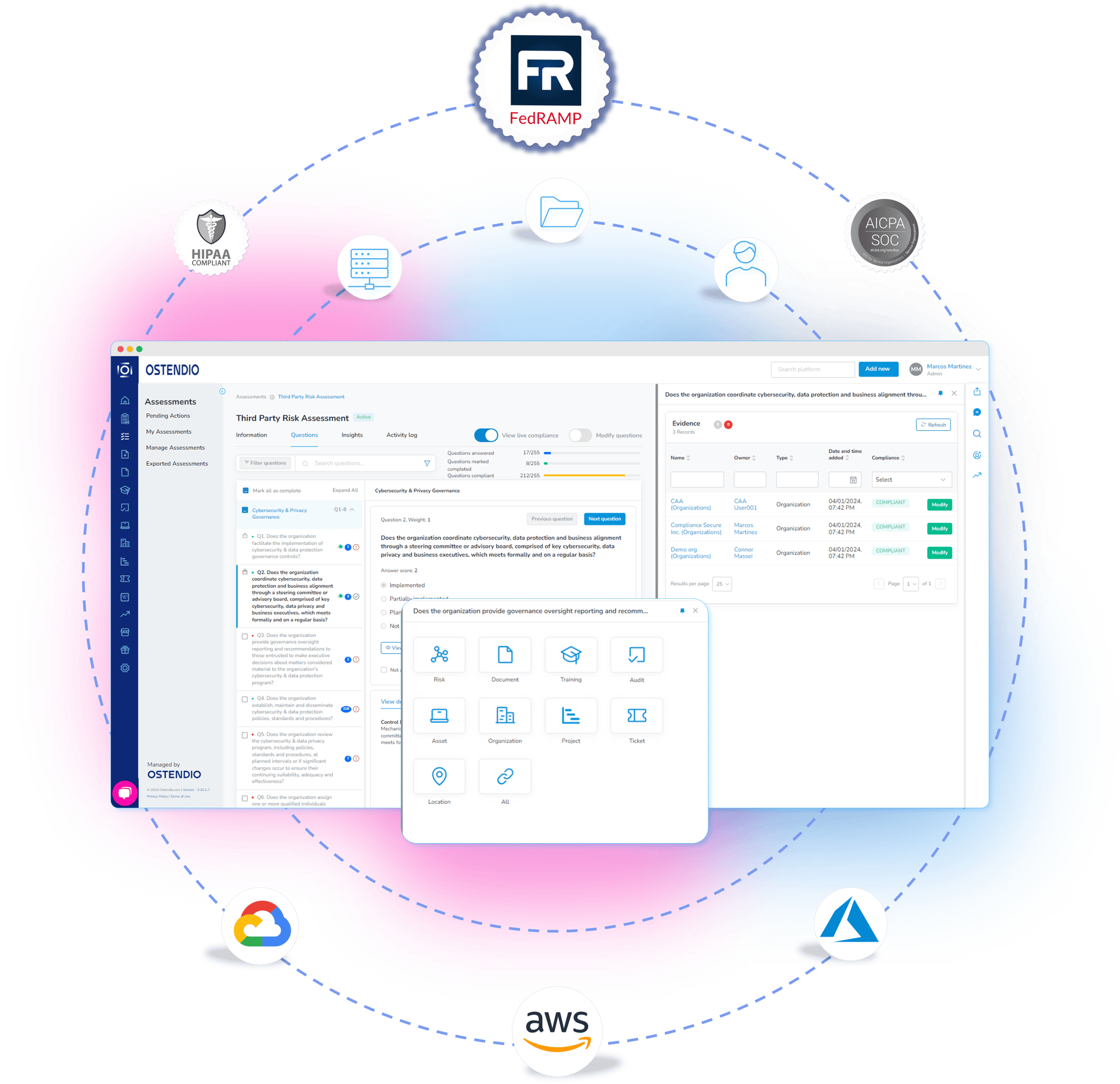
Task: Open the Assessments checklist sidebar icon
Action: tap(124, 436)
